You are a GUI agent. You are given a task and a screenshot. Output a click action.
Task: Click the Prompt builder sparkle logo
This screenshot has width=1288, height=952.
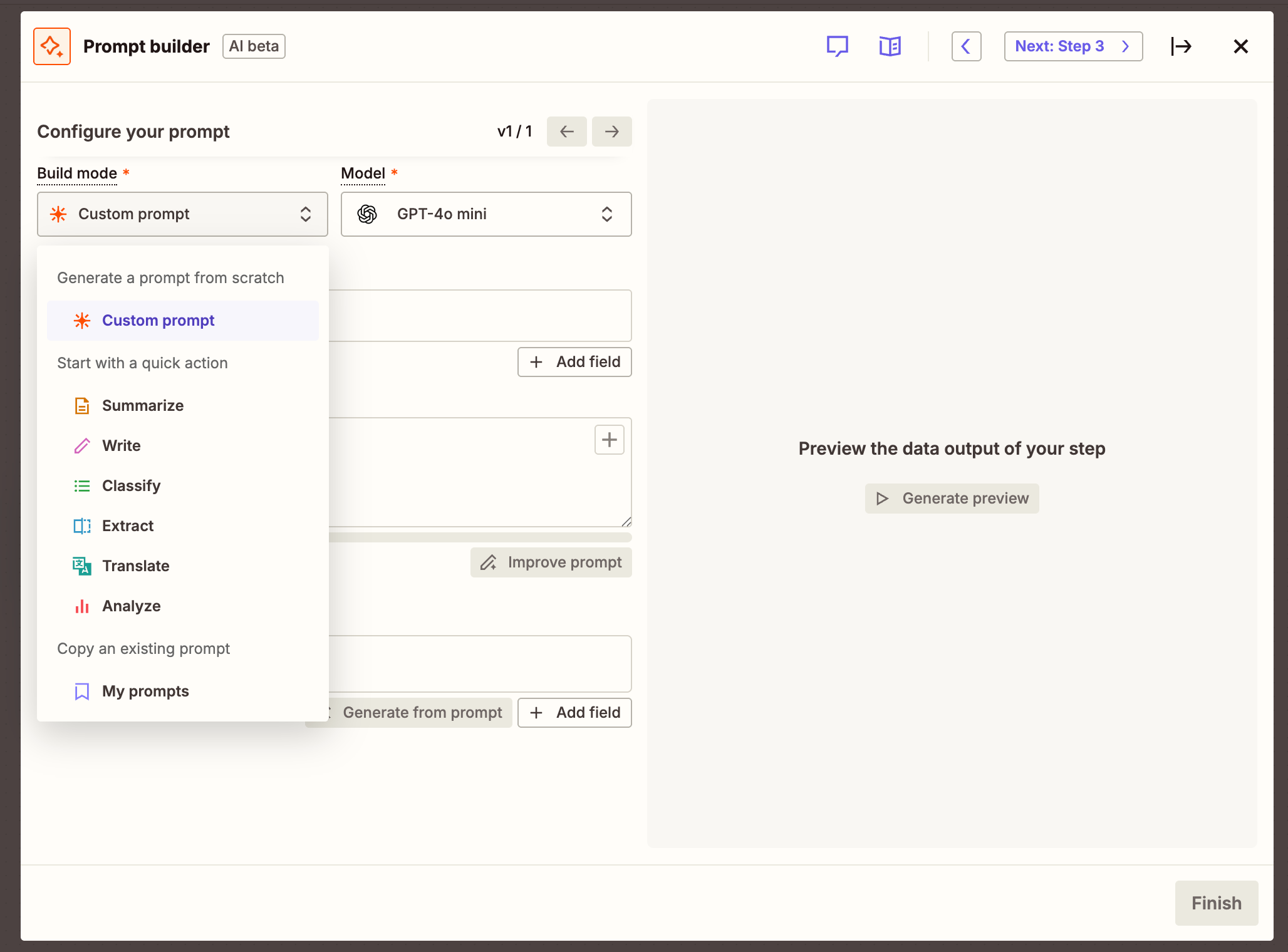click(x=52, y=46)
